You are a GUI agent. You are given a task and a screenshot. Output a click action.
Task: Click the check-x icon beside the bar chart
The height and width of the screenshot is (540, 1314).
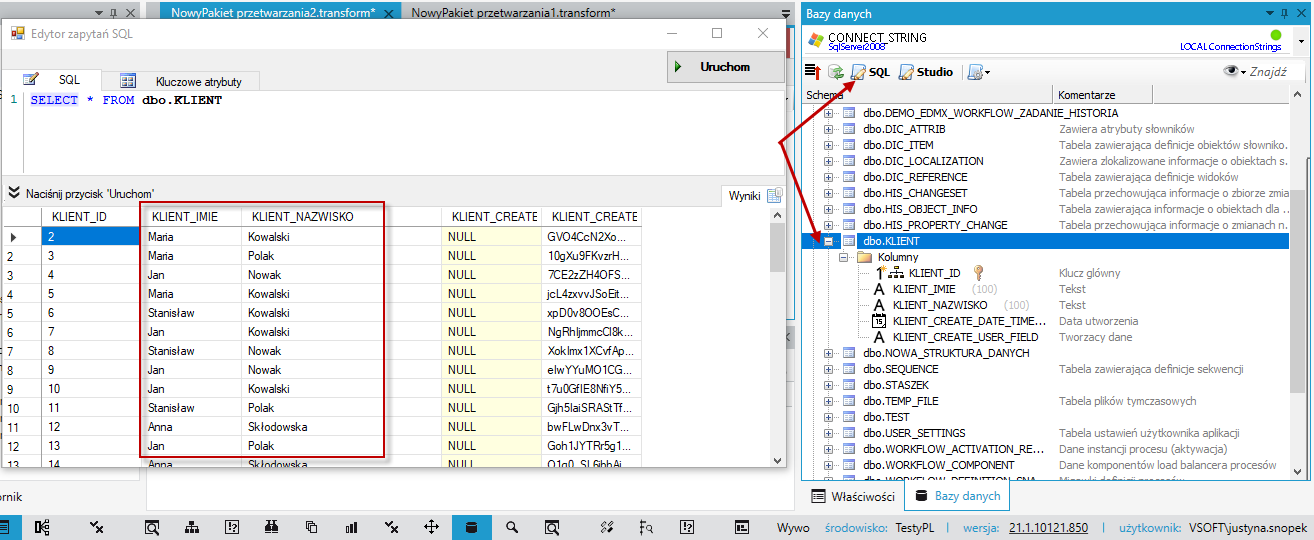click(392, 527)
